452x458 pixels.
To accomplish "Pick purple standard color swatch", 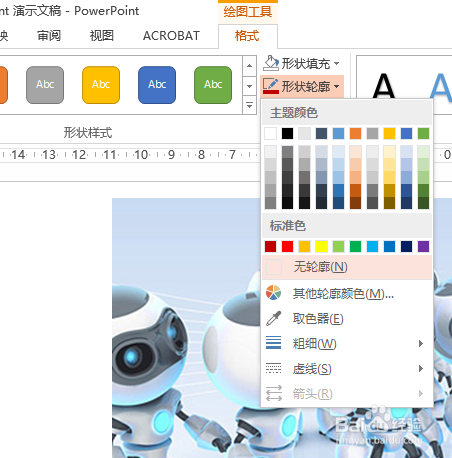I will [x=423, y=247].
